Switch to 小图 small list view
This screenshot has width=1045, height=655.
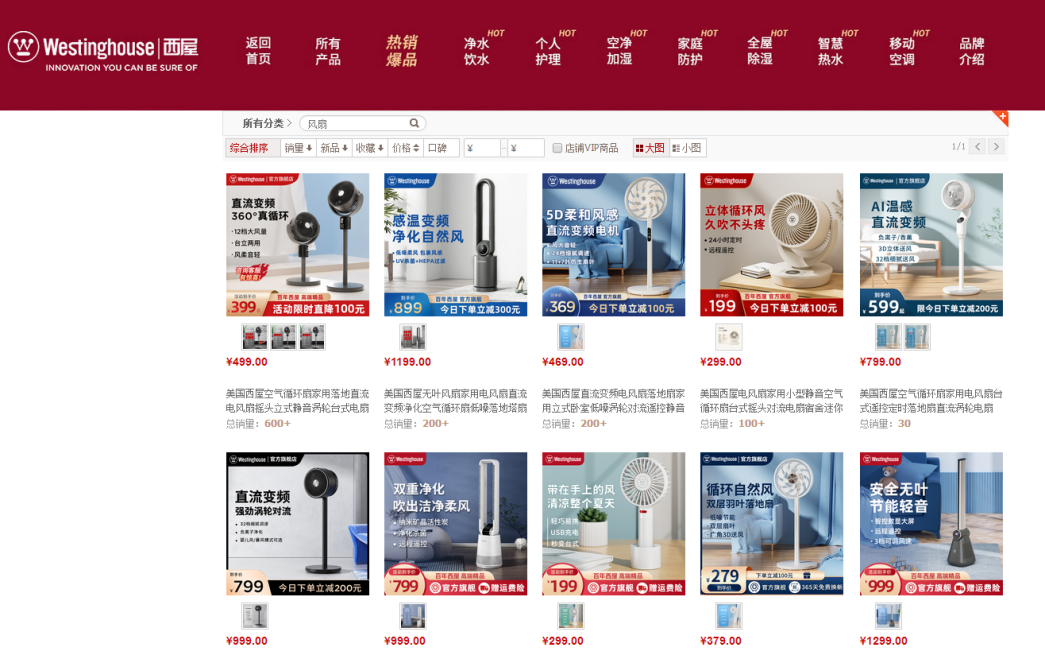pos(687,148)
